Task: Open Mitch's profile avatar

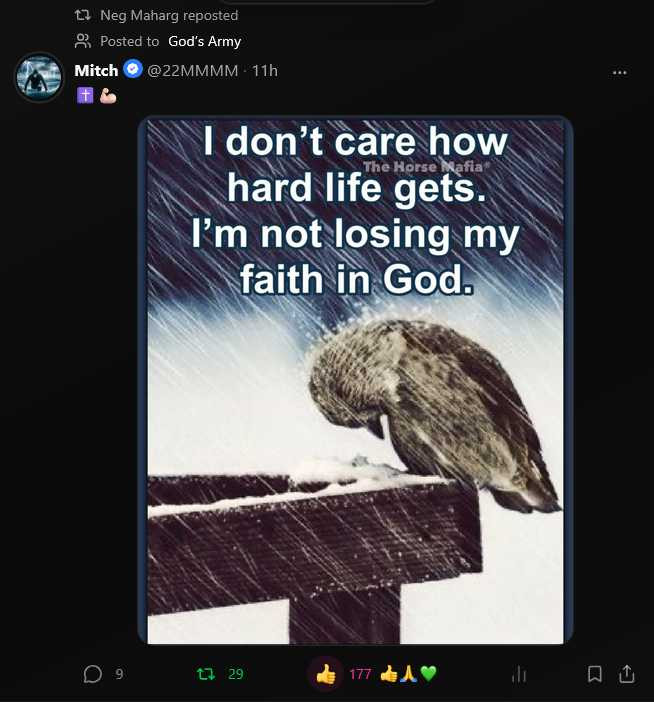Action: (39, 77)
